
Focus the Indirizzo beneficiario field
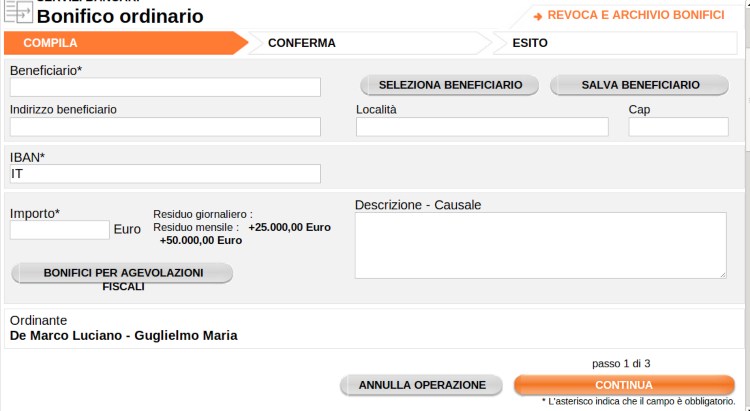165,127
